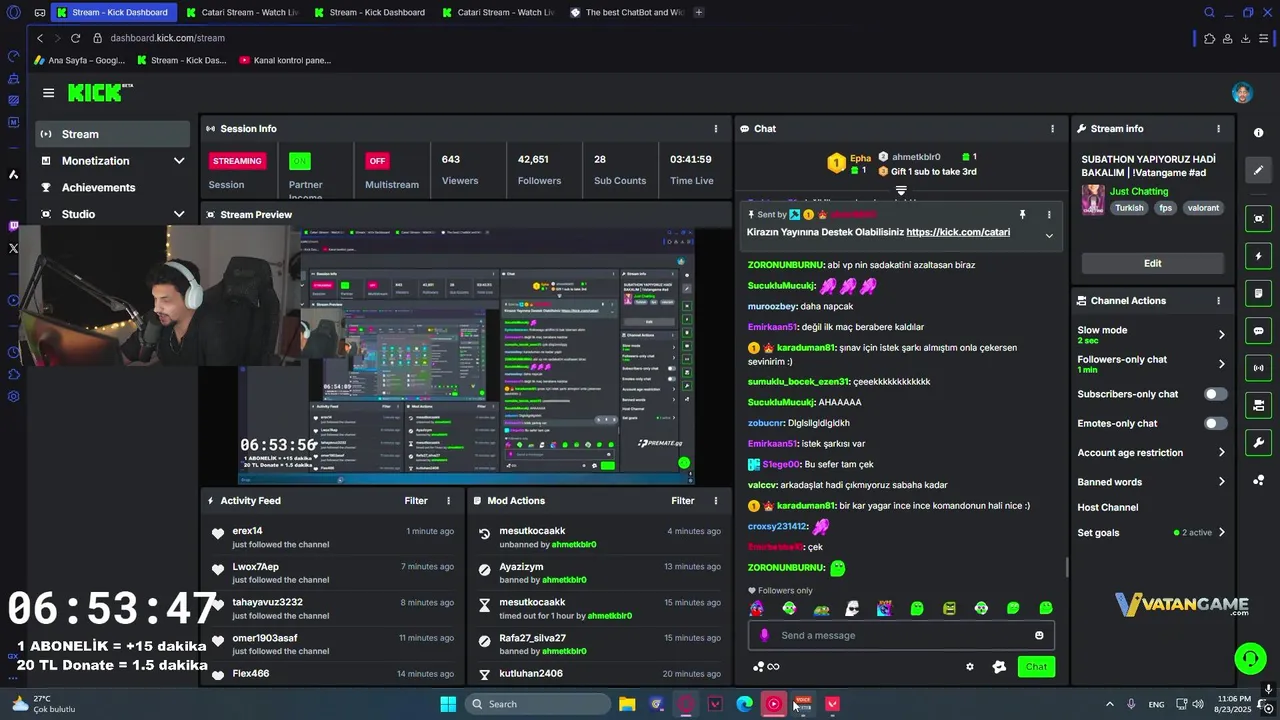
Task: Open pinned message three-dot menu
Action: click(x=1049, y=215)
